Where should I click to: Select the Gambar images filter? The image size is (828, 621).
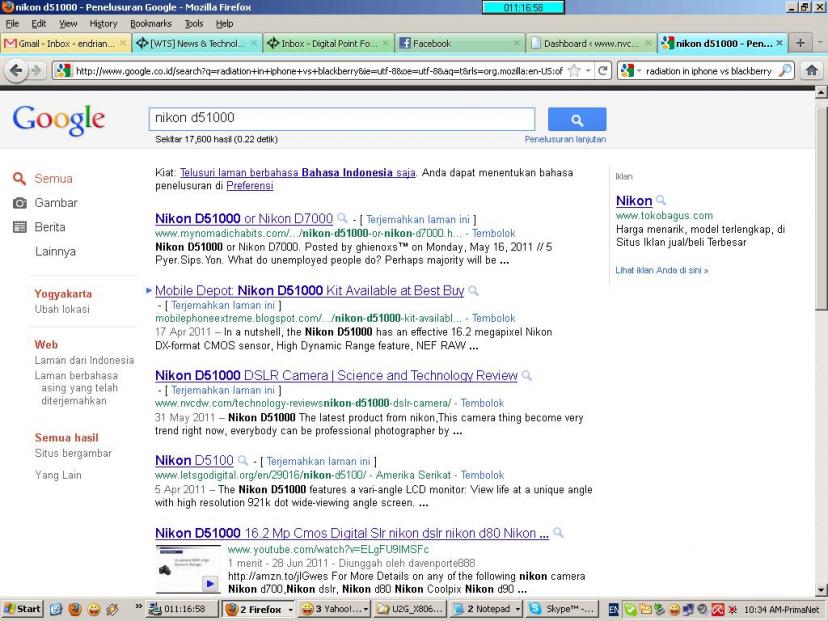[56, 203]
